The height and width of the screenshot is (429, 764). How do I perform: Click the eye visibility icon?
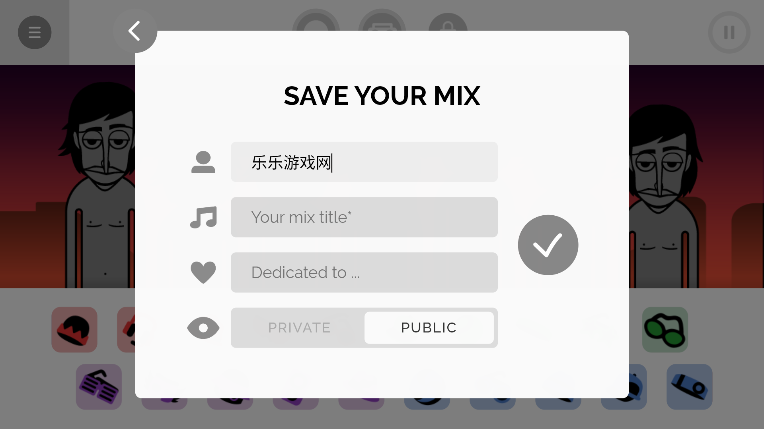(203, 328)
